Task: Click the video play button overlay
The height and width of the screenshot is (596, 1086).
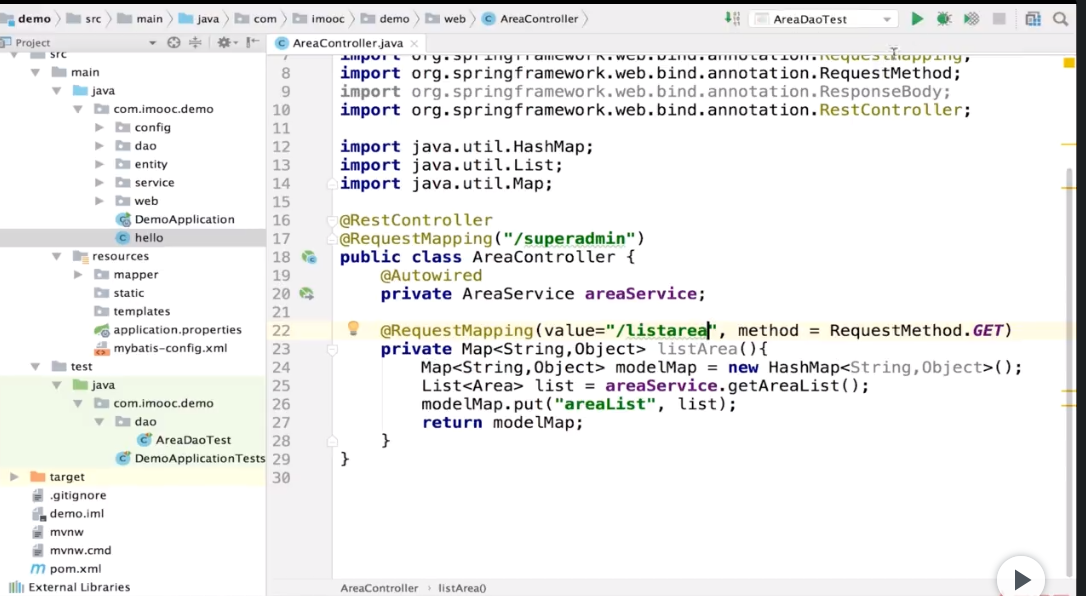Action: (1021, 579)
